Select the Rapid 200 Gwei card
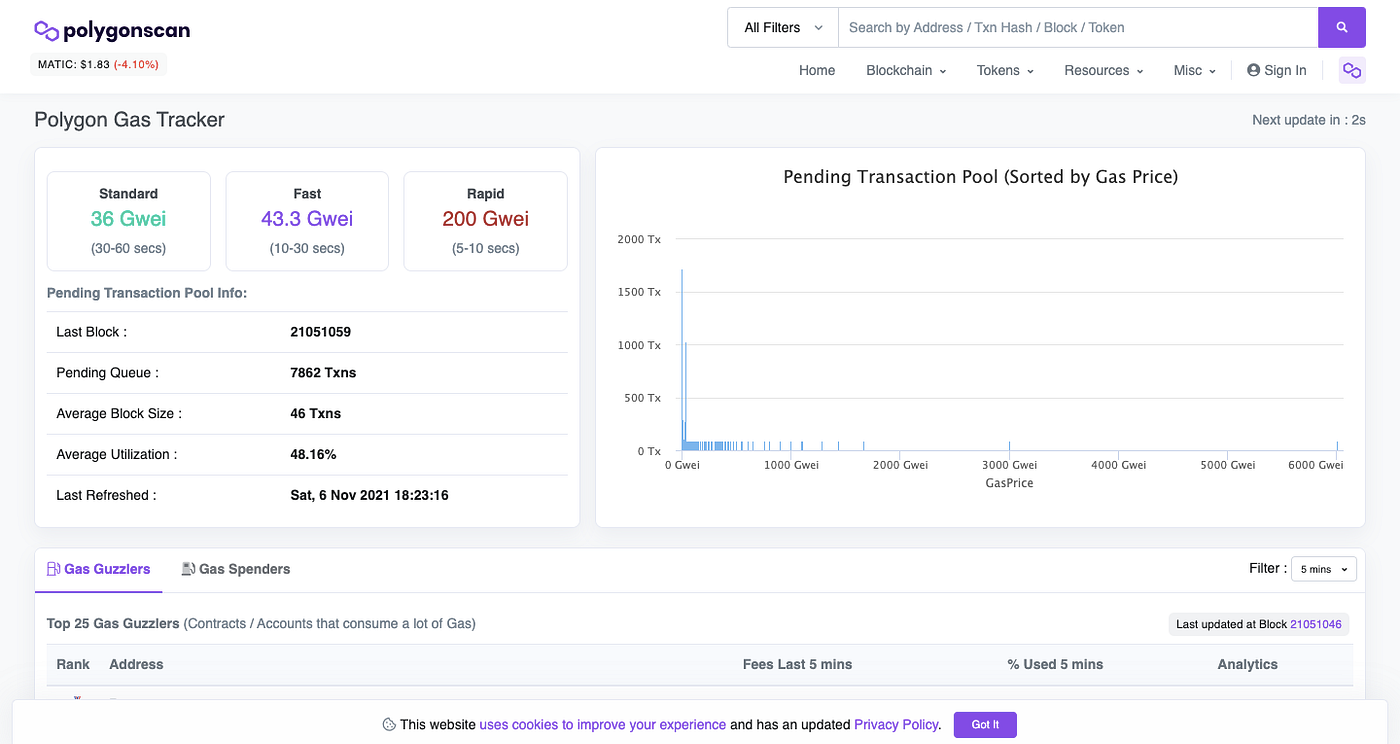The height and width of the screenshot is (744, 1400). (x=486, y=221)
